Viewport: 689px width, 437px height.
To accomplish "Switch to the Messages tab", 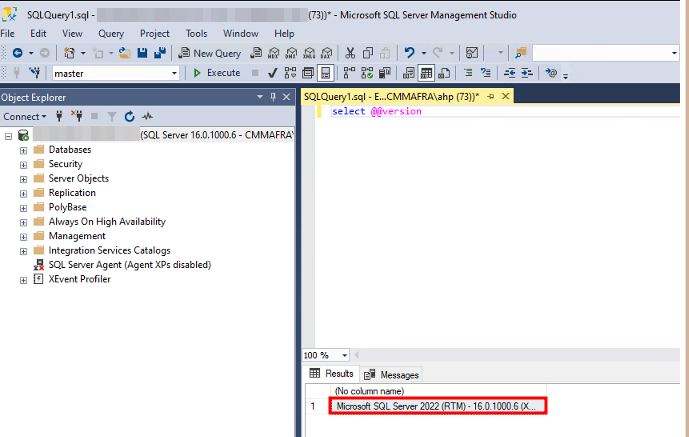I will (x=392, y=375).
